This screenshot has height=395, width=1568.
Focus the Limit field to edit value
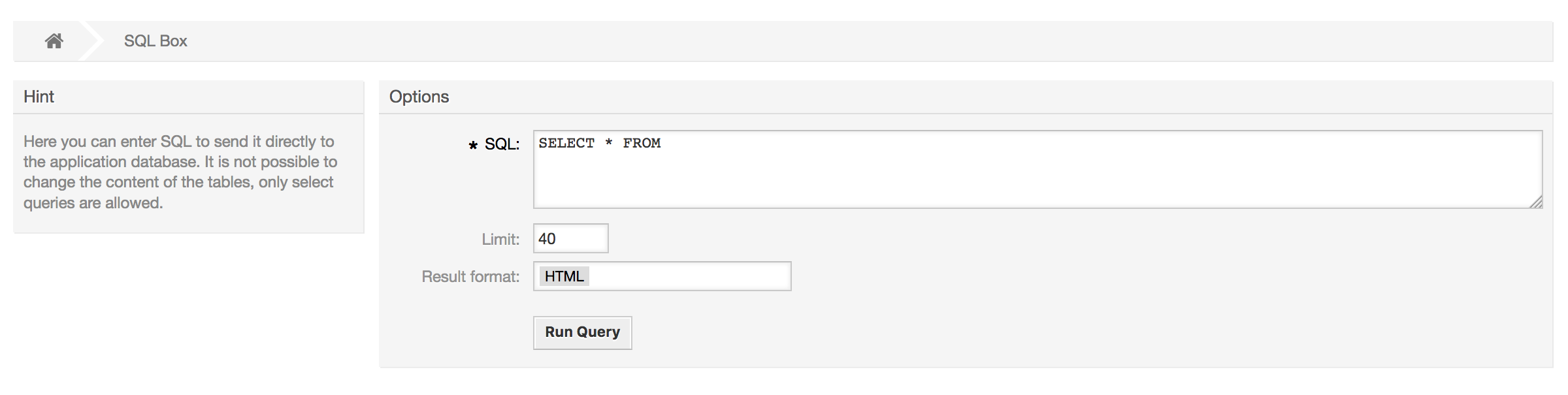570,238
